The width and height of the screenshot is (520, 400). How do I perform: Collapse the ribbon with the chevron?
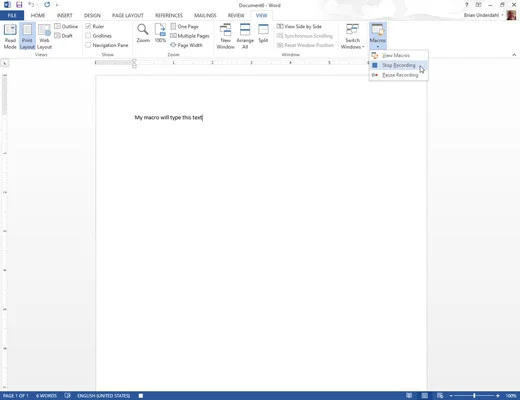514,55
